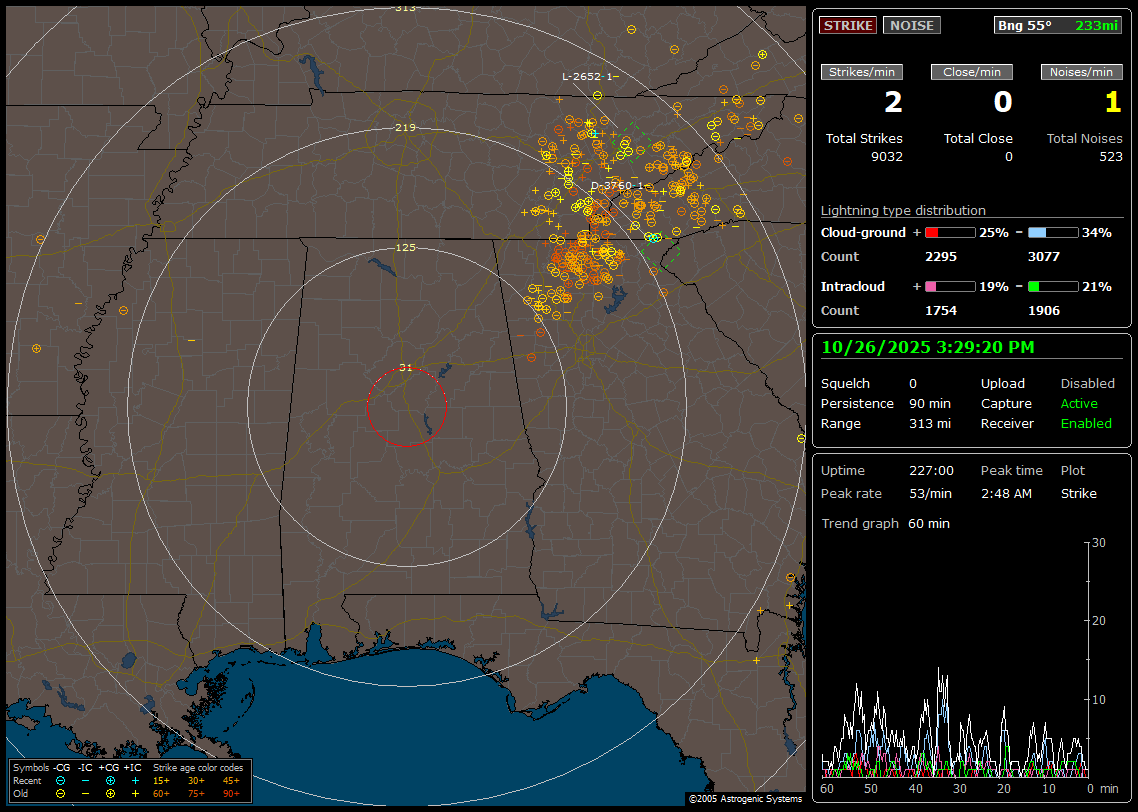Click the old -CG yellow circle symbol in legend

(60, 793)
